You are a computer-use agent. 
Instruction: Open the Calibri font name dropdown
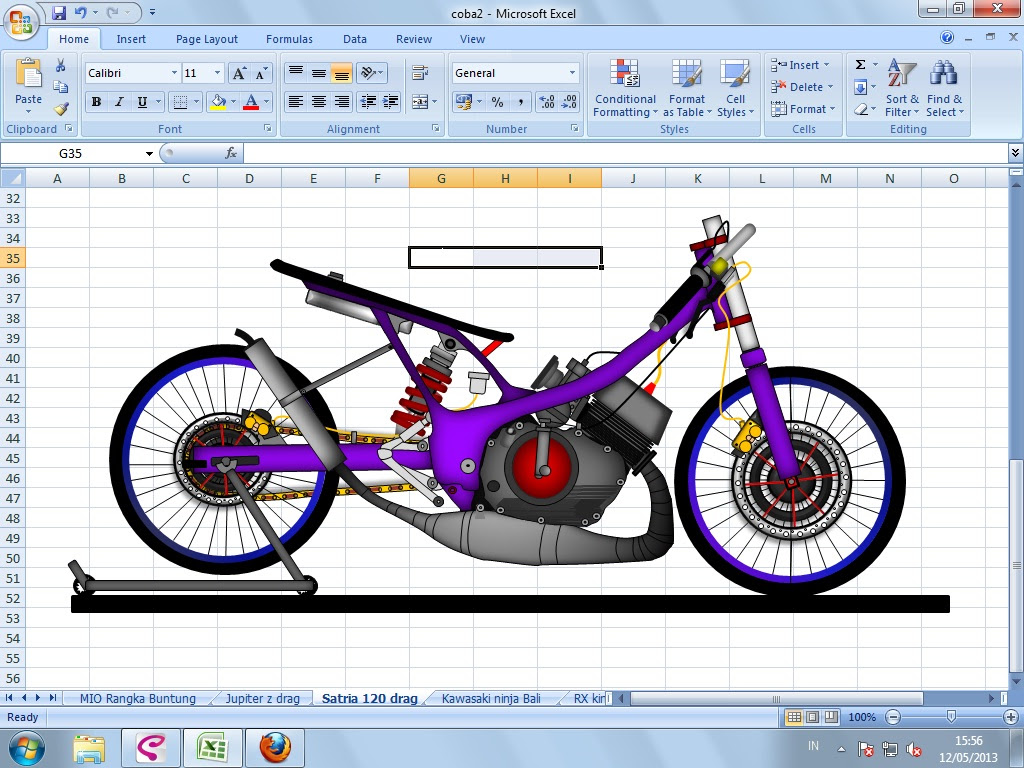[174, 73]
